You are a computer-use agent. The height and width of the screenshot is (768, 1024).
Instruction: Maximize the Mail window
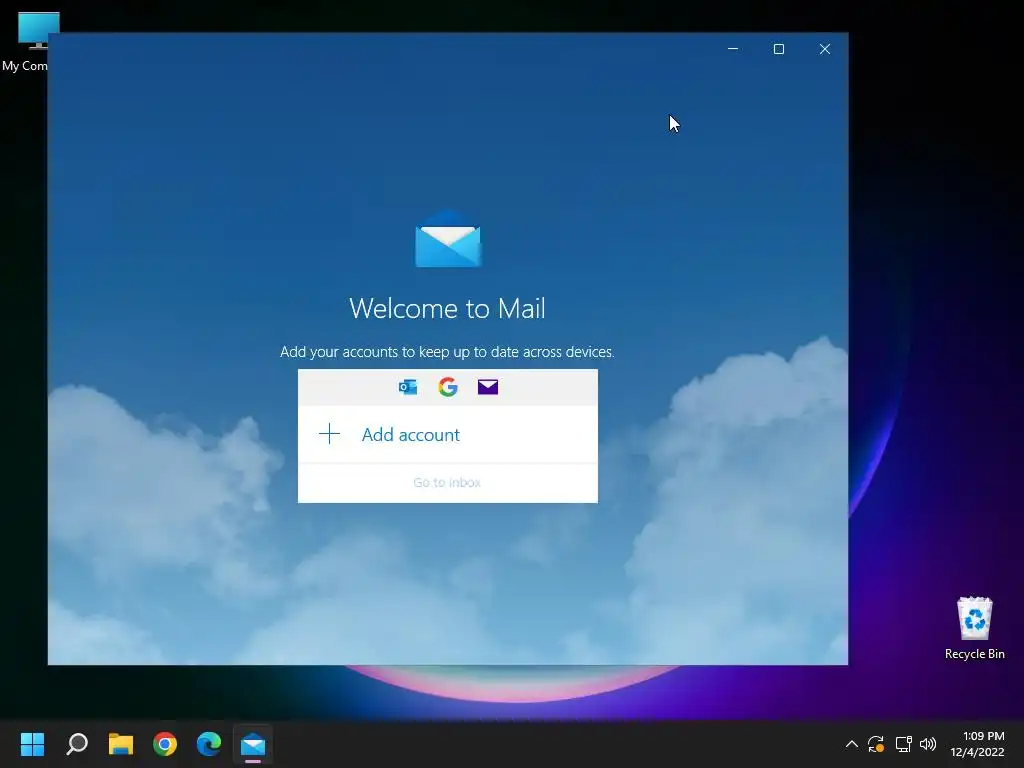(x=778, y=49)
